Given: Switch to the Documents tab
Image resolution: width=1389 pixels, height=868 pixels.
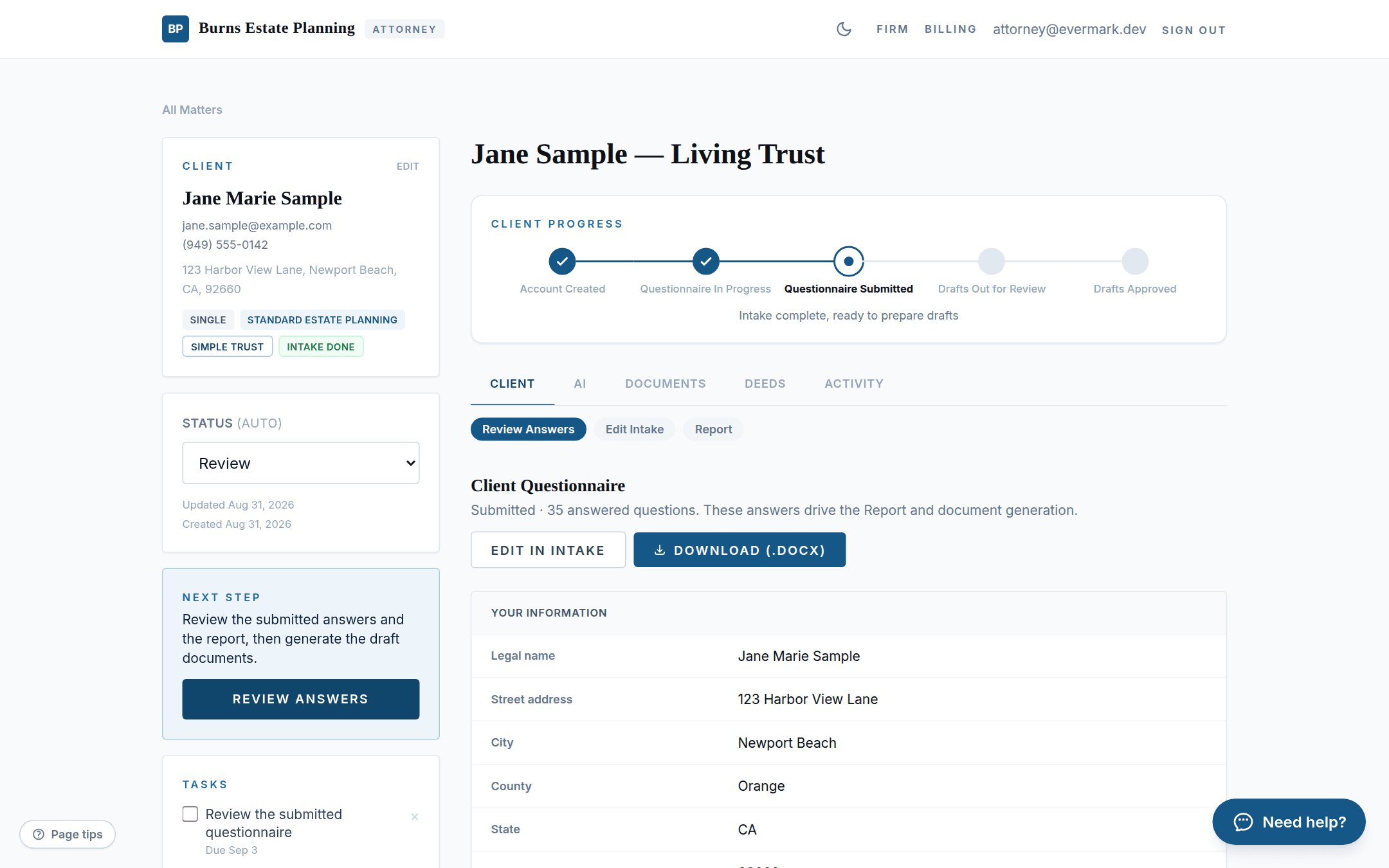Looking at the screenshot, I should point(666,384).
